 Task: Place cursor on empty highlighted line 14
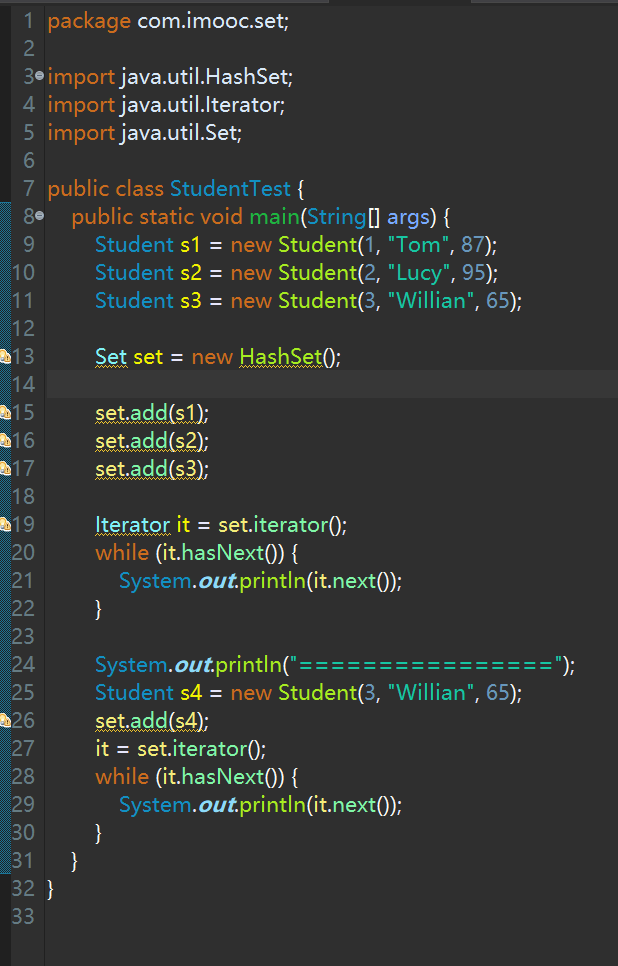(x=331, y=384)
